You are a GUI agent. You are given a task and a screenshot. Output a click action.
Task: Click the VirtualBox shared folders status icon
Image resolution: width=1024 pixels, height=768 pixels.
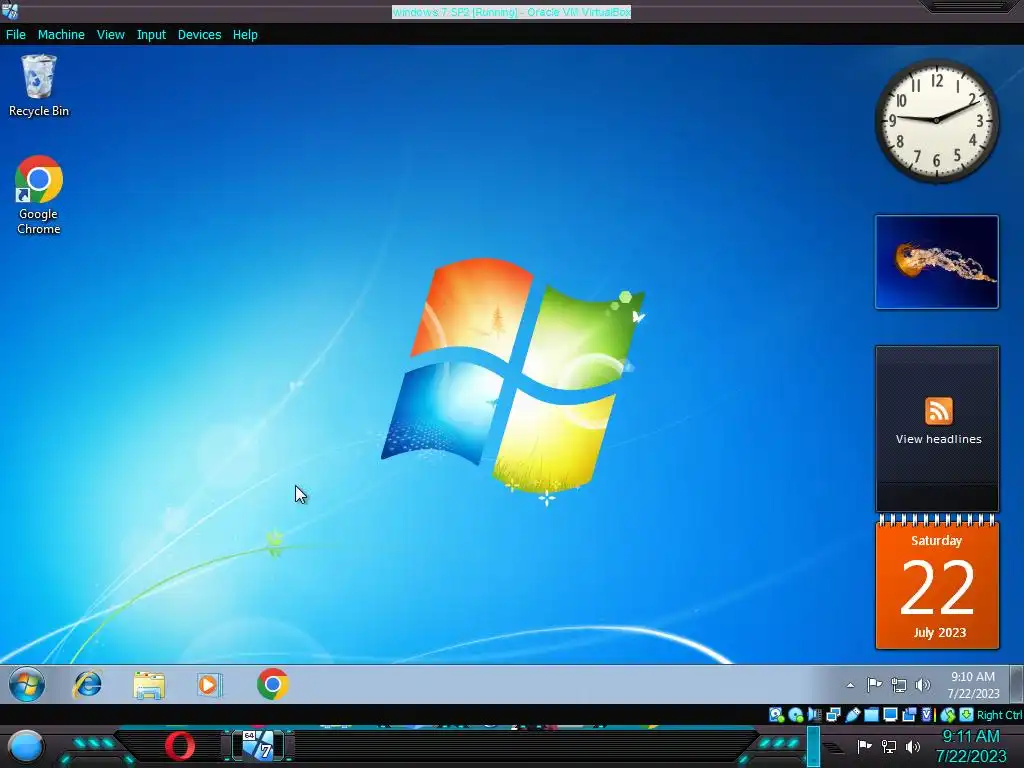871,715
